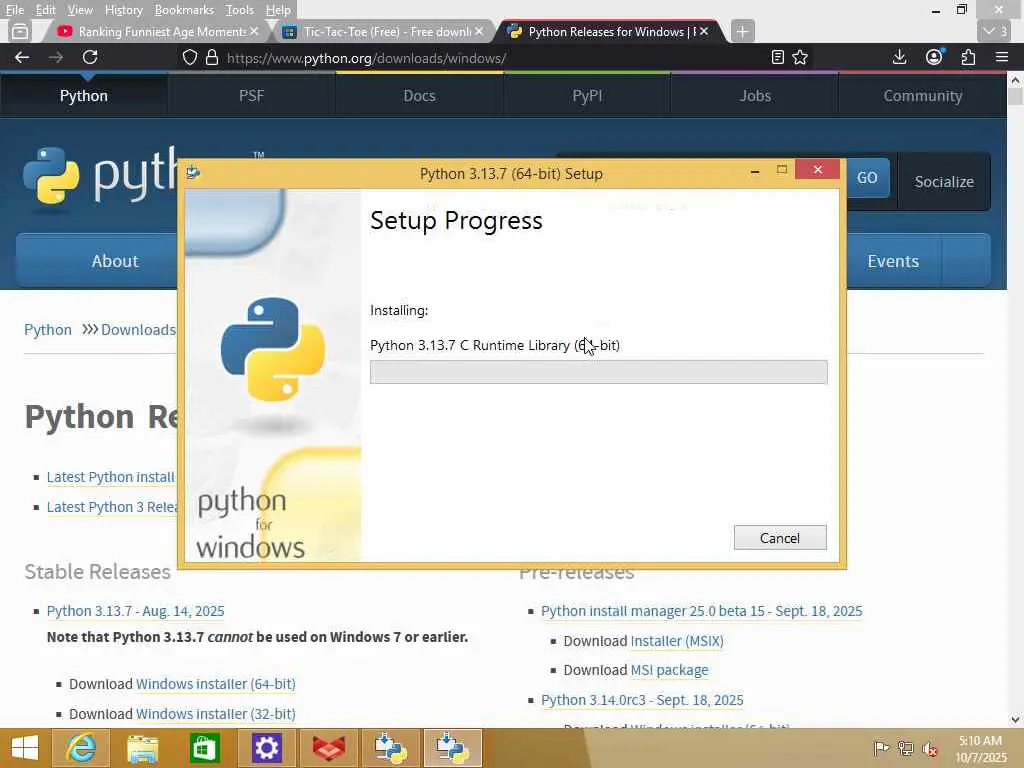Cancel the Python 3.13.7 setup
Viewport: 1024px width, 768px height.
pyautogui.click(x=780, y=537)
